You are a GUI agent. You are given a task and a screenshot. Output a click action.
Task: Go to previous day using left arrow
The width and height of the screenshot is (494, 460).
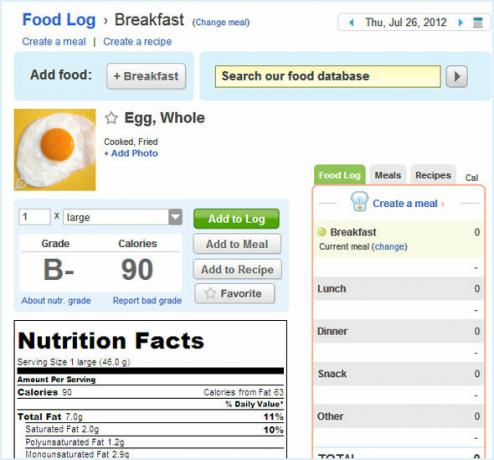pos(351,23)
